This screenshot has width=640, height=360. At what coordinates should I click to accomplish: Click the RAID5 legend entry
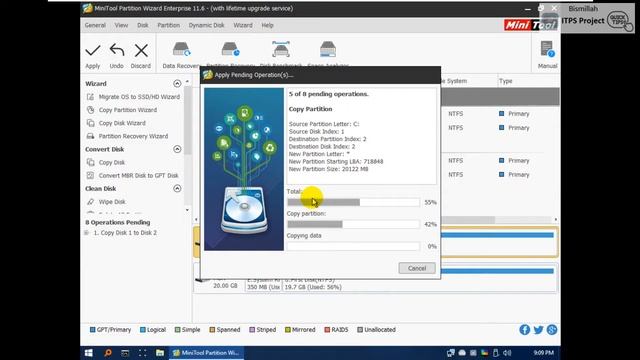336,330
